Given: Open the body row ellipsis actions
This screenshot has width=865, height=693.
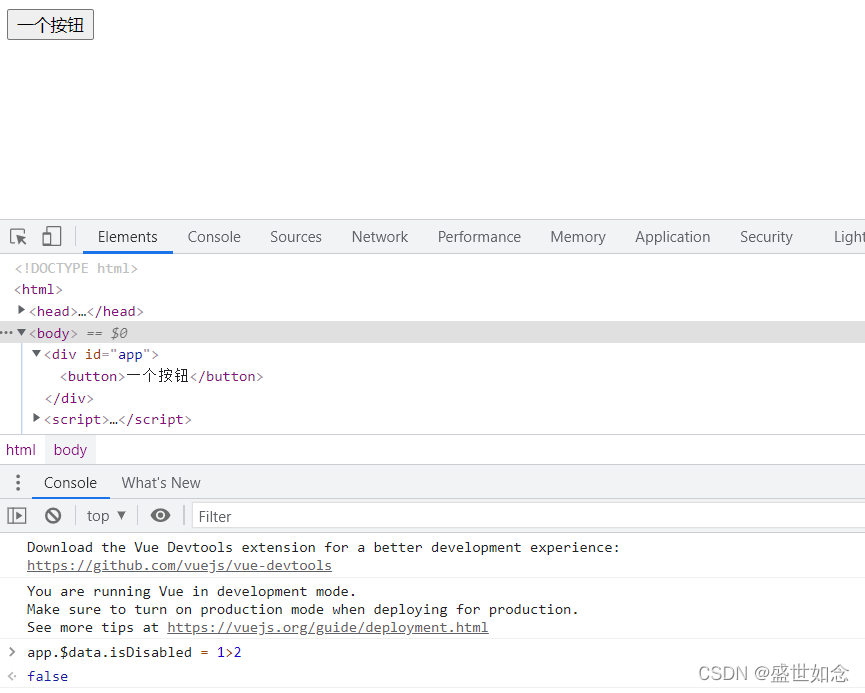Looking at the screenshot, I should pos(7,333).
